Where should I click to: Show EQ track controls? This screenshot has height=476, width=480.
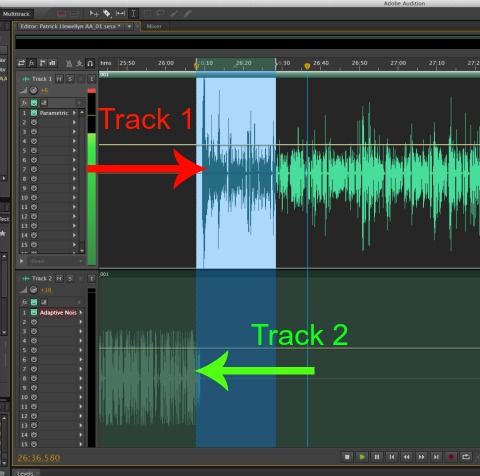click(x=52, y=63)
